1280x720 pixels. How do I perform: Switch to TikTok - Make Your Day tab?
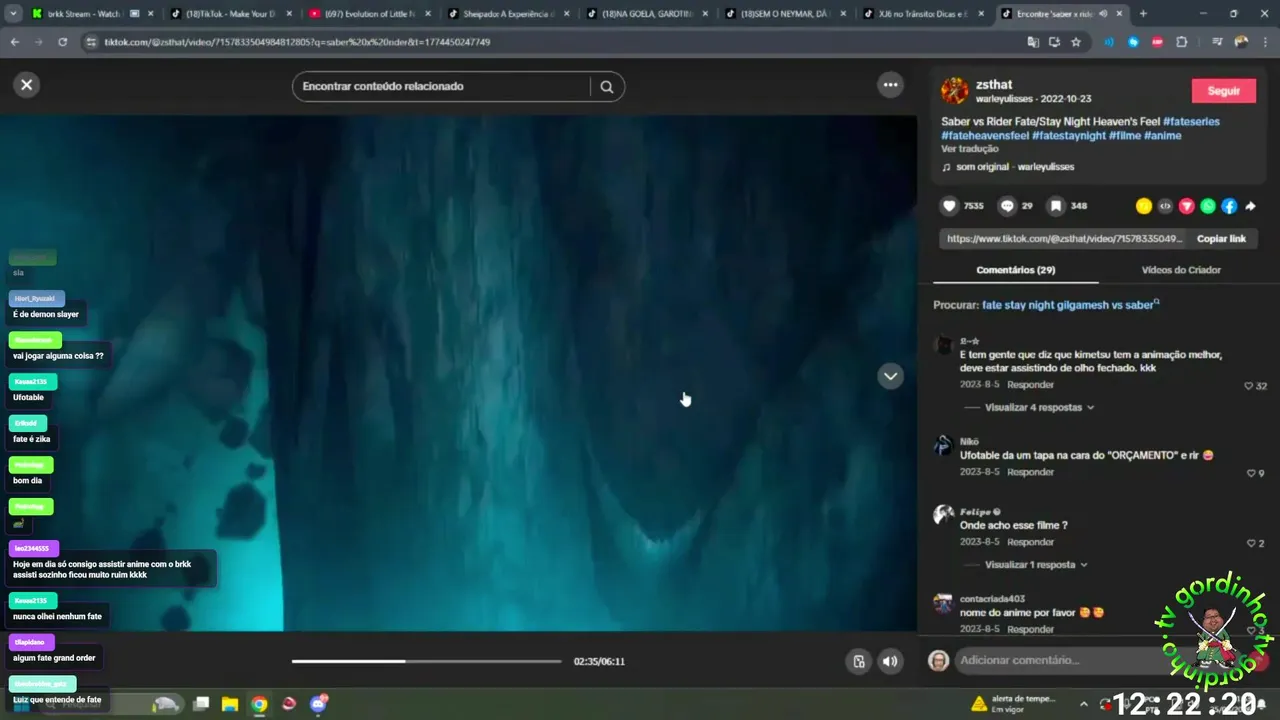coord(228,14)
